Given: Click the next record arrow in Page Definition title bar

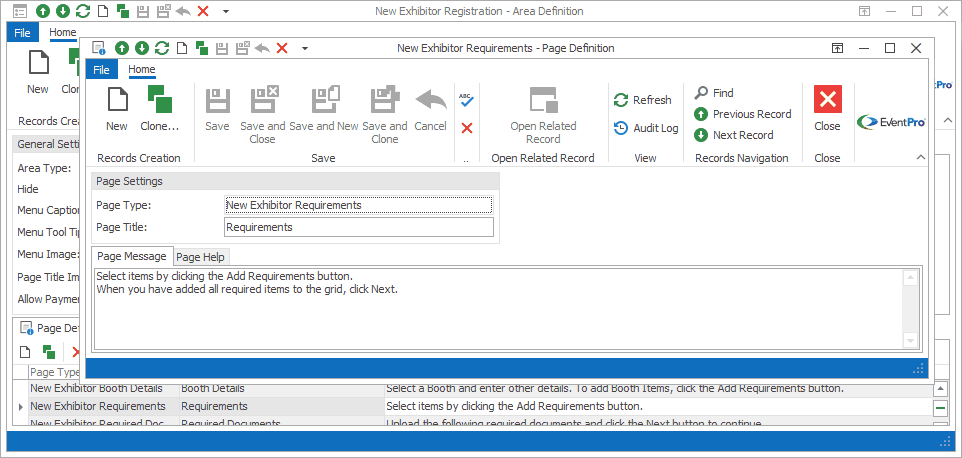Looking at the screenshot, I should [142, 48].
